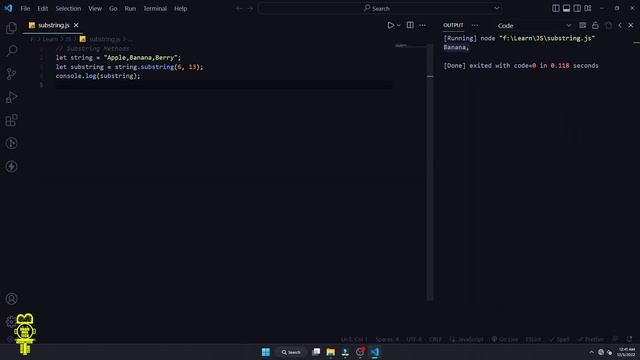The width and height of the screenshot is (640, 360).
Task: Expand the command center dropdown arrow
Action: point(496,8)
